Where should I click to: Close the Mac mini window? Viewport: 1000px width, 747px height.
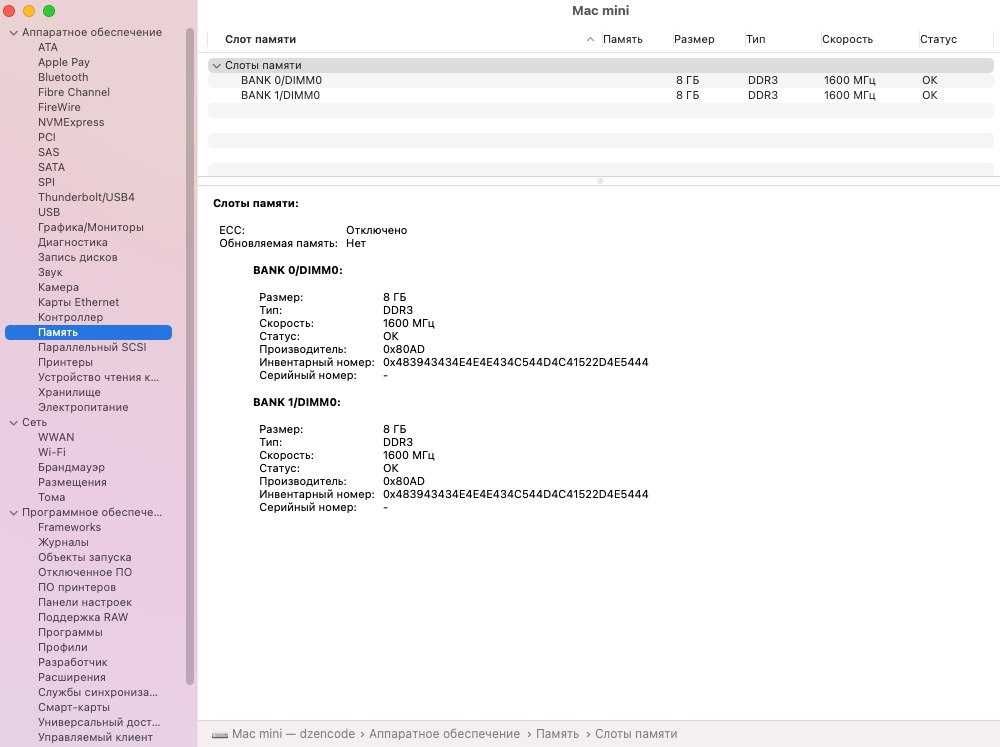[9, 11]
